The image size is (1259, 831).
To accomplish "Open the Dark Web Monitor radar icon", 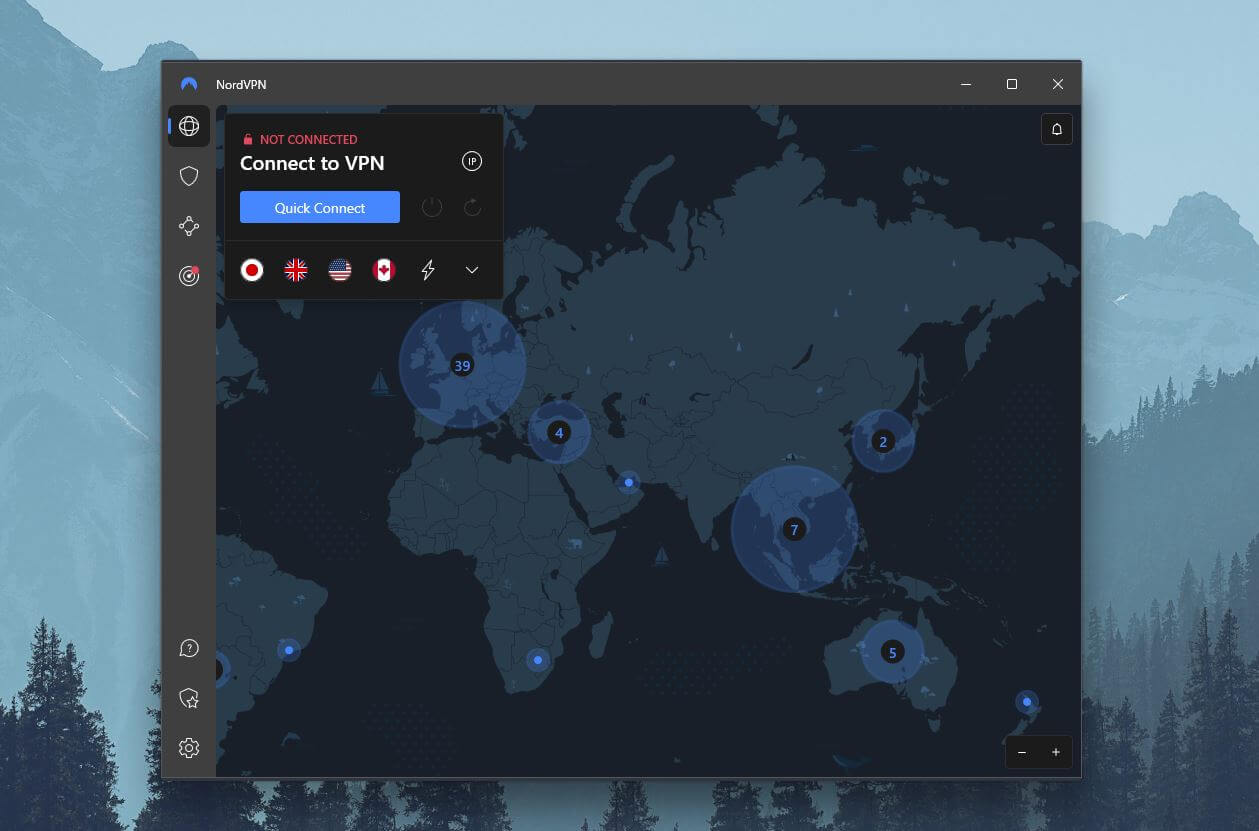I will [x=189, y=276].
